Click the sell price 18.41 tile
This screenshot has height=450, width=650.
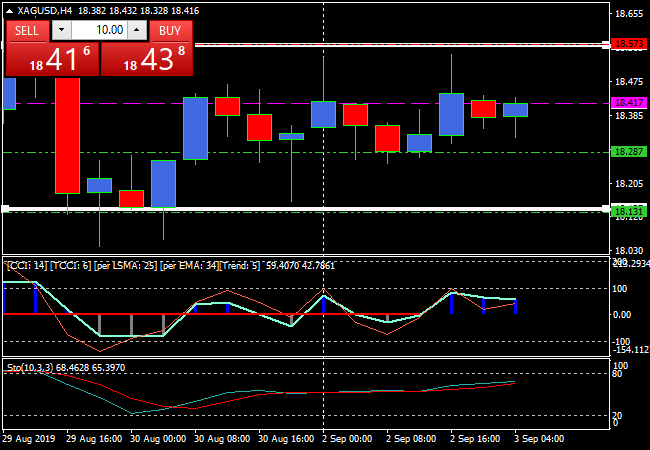pyautogui.click(x=52, y=60)
